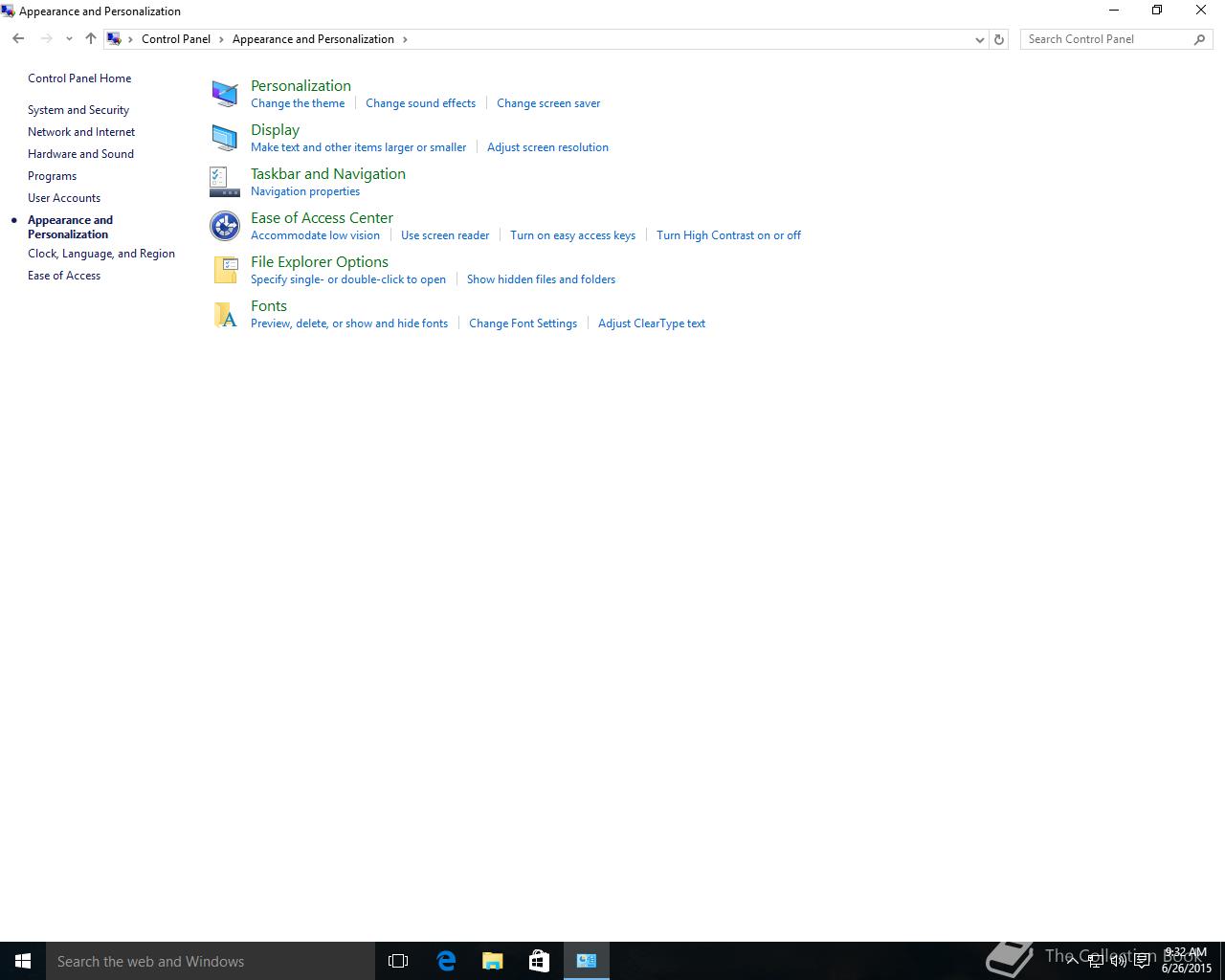1225x980 pixels.
Task: Focus the Search the web and Windows box
Action: tap(211, 961)
